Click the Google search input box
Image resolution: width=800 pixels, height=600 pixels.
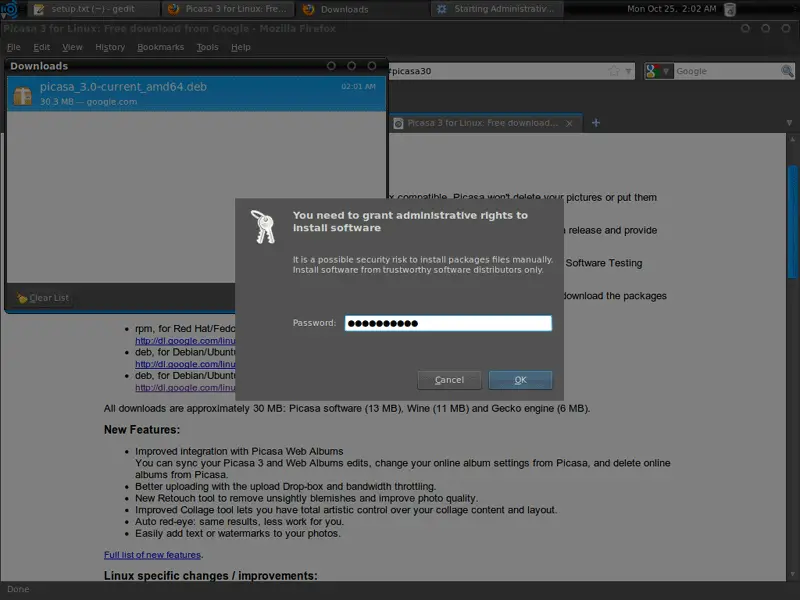(727, 71)
